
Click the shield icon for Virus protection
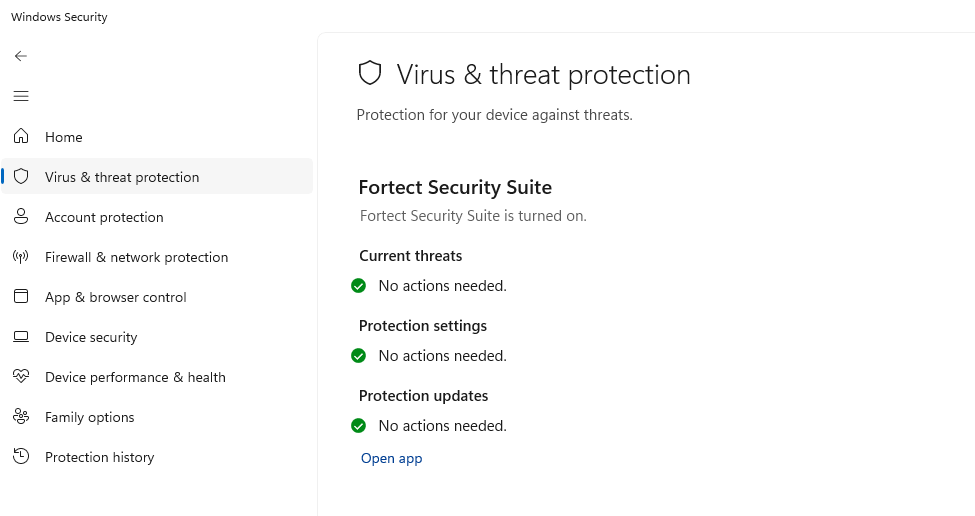[x=21, y=176]
